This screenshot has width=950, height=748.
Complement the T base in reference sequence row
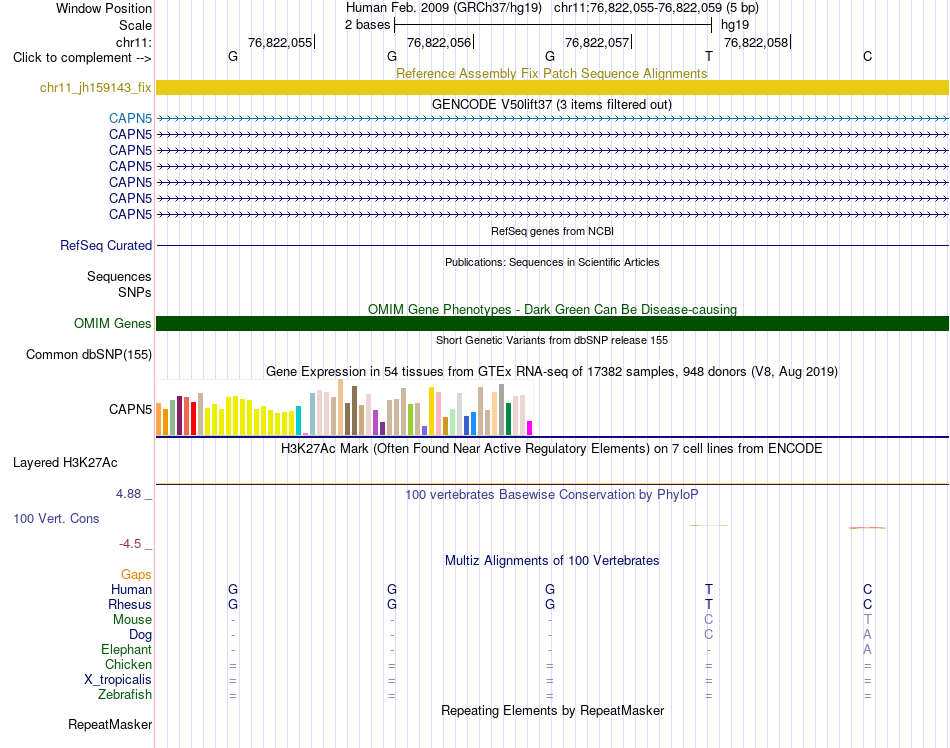[709, 56]
